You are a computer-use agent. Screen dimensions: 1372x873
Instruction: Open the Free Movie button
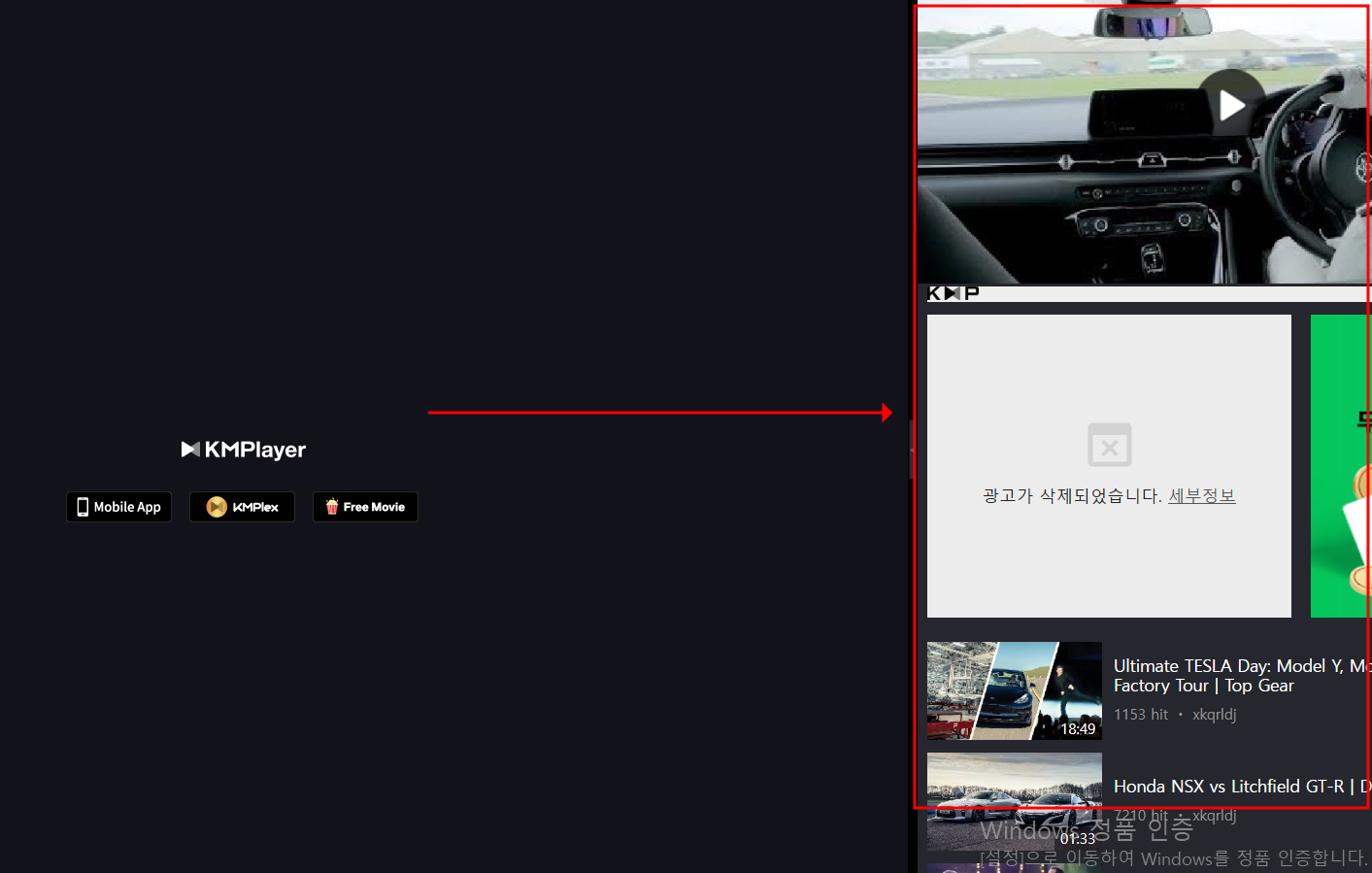click(x=365, y=507)
